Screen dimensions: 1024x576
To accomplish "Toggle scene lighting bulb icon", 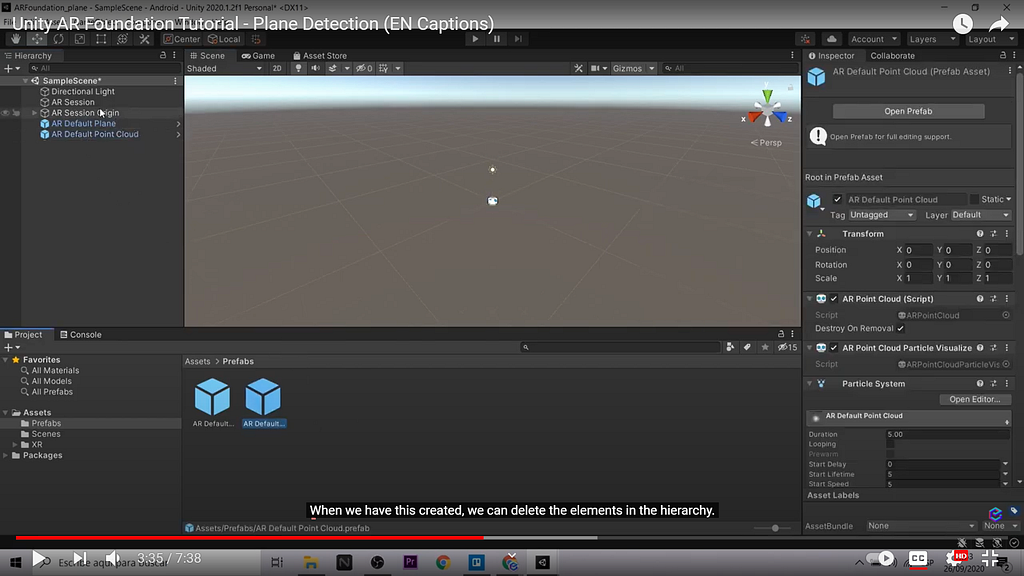I will click(298, 68).
